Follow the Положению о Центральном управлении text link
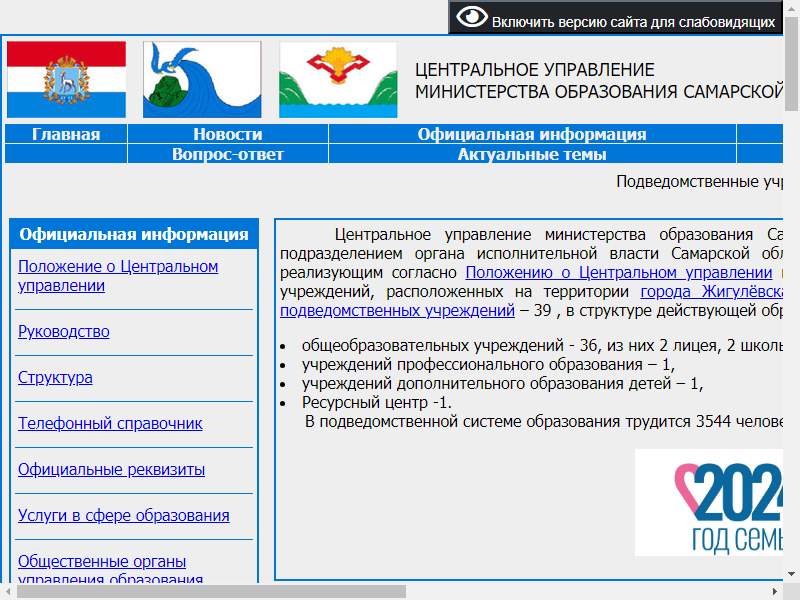 click(x=619, y=272)
